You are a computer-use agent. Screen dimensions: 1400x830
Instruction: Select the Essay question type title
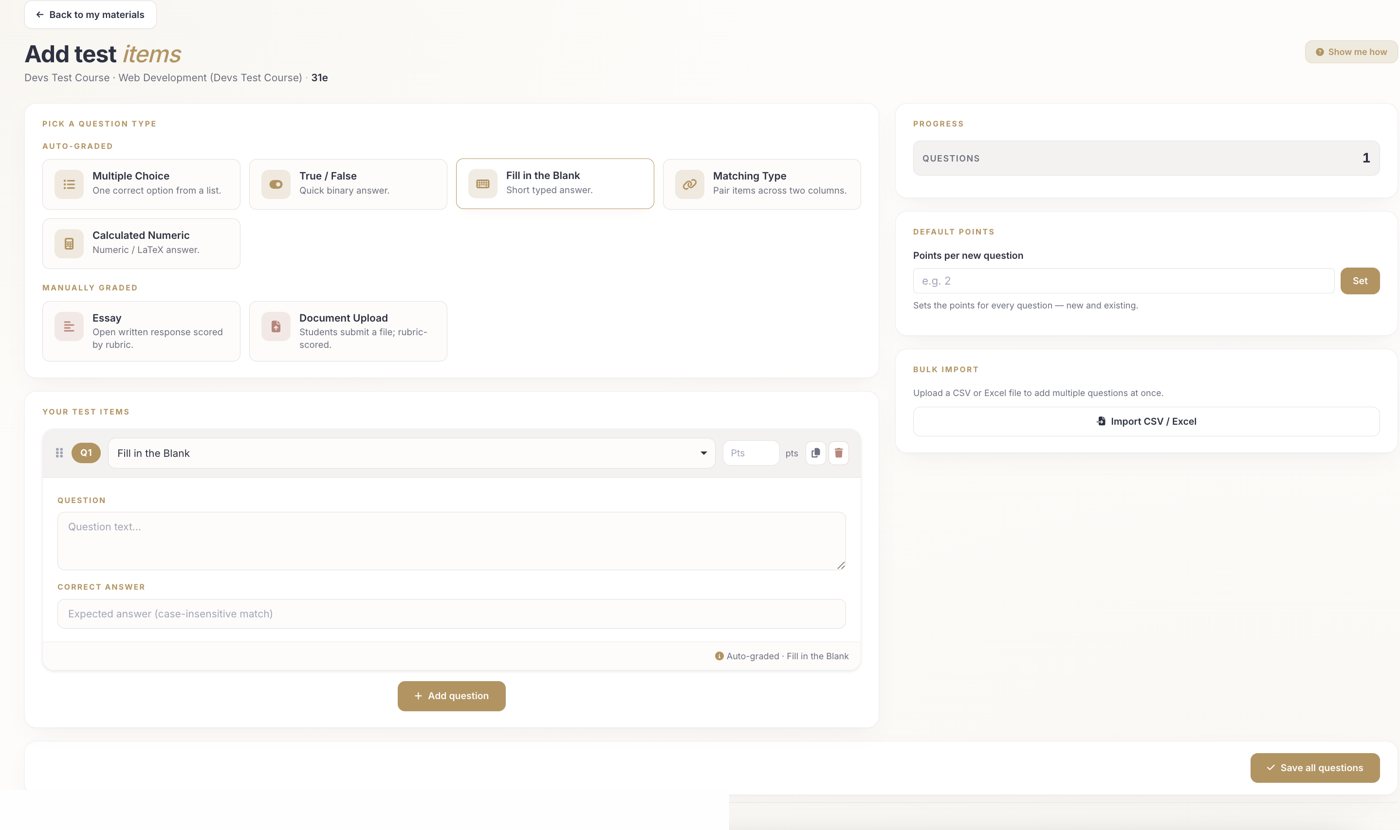pos(107,318)
